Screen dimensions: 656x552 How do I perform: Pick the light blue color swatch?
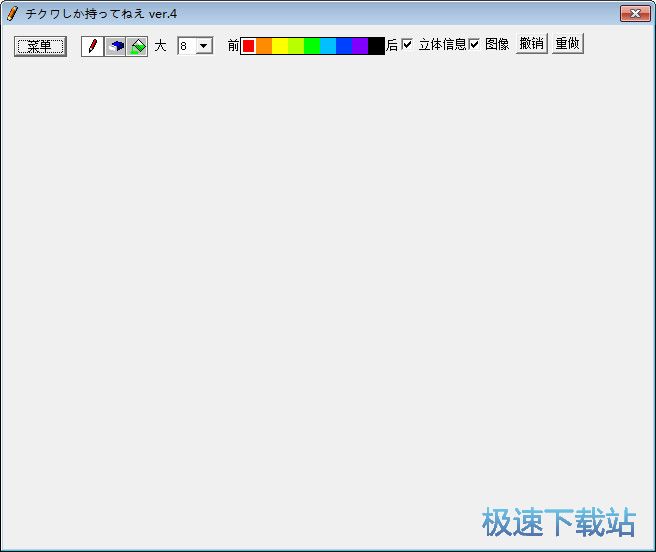pos(328,46)
